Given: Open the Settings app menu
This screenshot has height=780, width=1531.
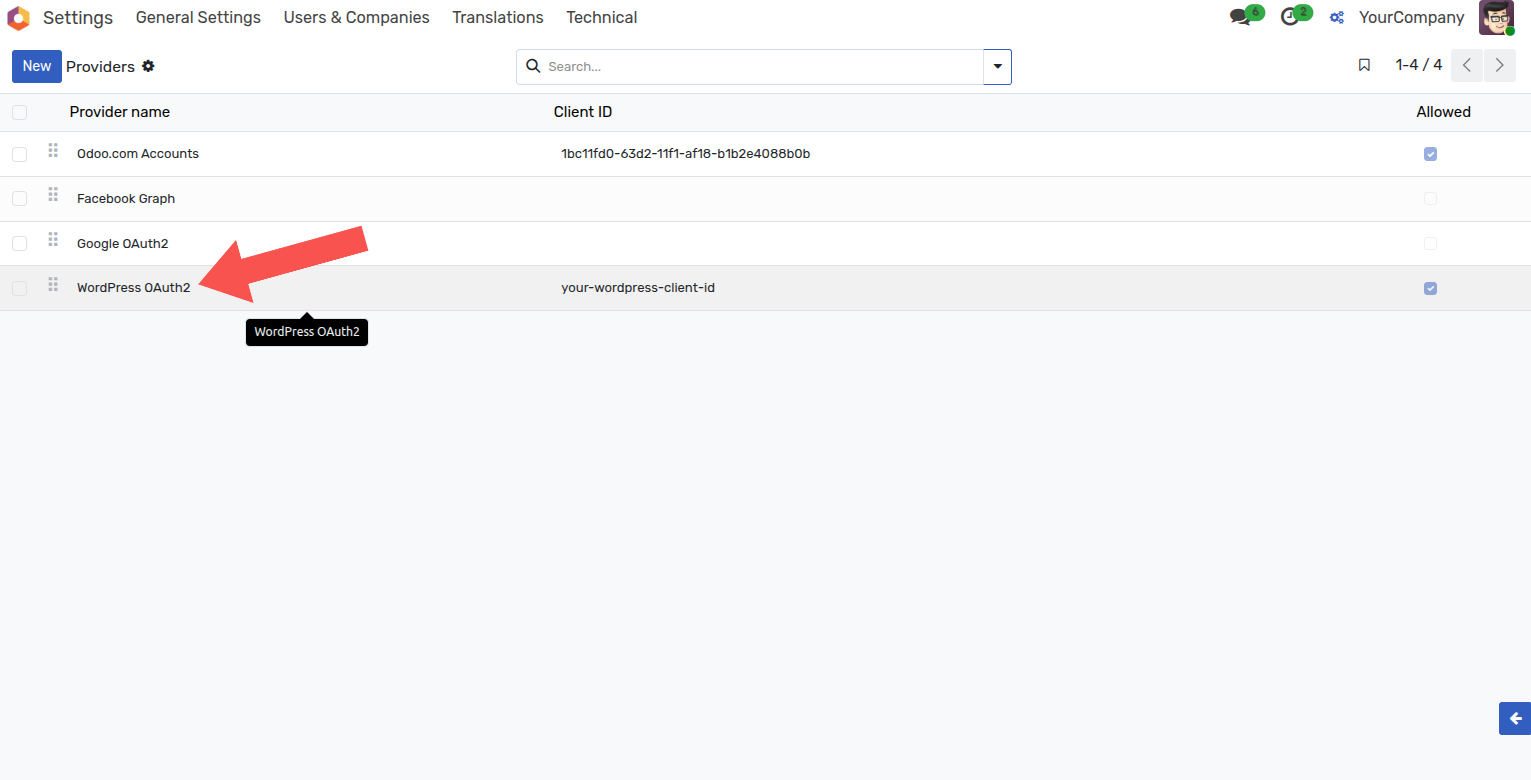Looking at the screenshot, I should point(78,17).
